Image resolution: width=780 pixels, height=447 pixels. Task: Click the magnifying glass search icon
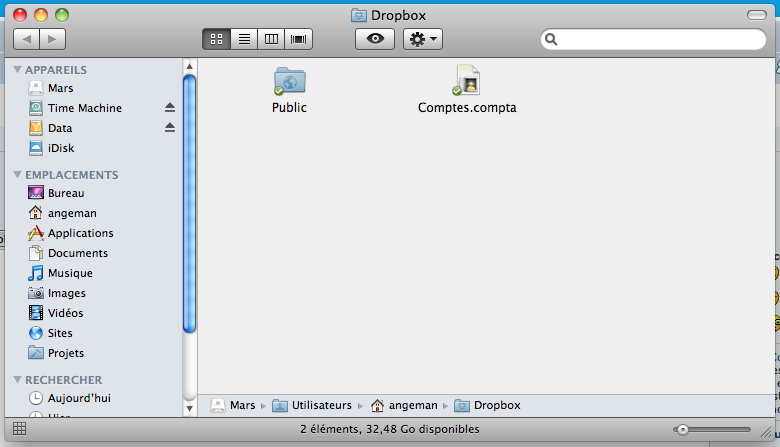(x=551, y=39)
